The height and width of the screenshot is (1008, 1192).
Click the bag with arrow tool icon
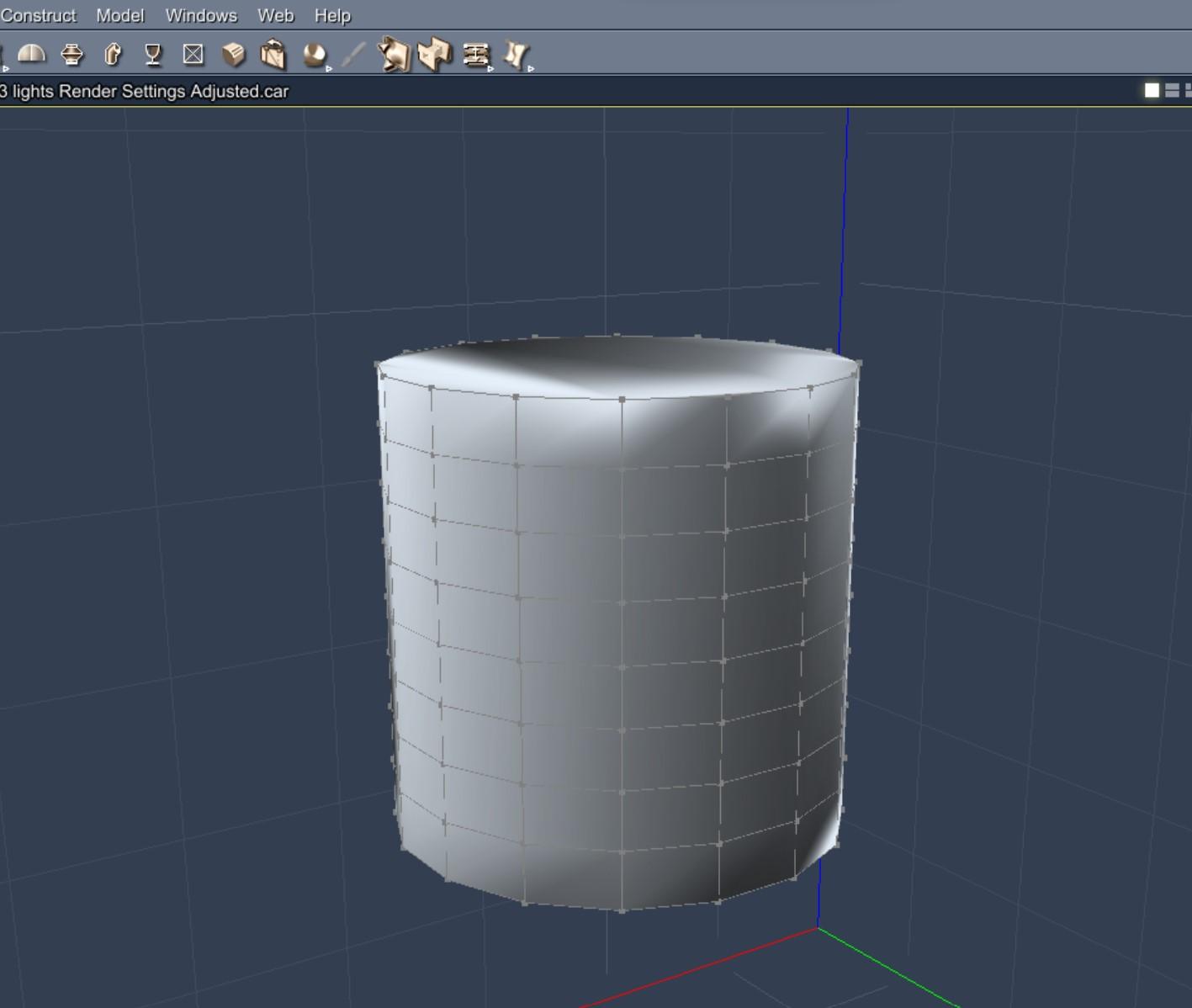point(273,55)
